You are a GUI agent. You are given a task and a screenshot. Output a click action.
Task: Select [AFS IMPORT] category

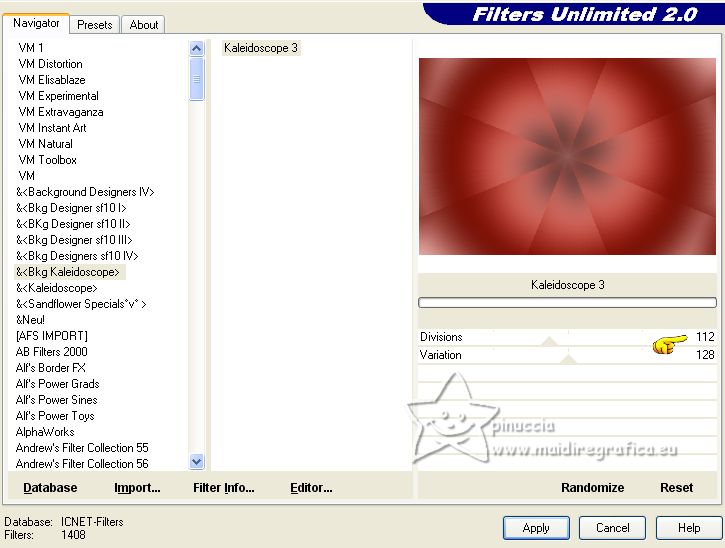51,336
